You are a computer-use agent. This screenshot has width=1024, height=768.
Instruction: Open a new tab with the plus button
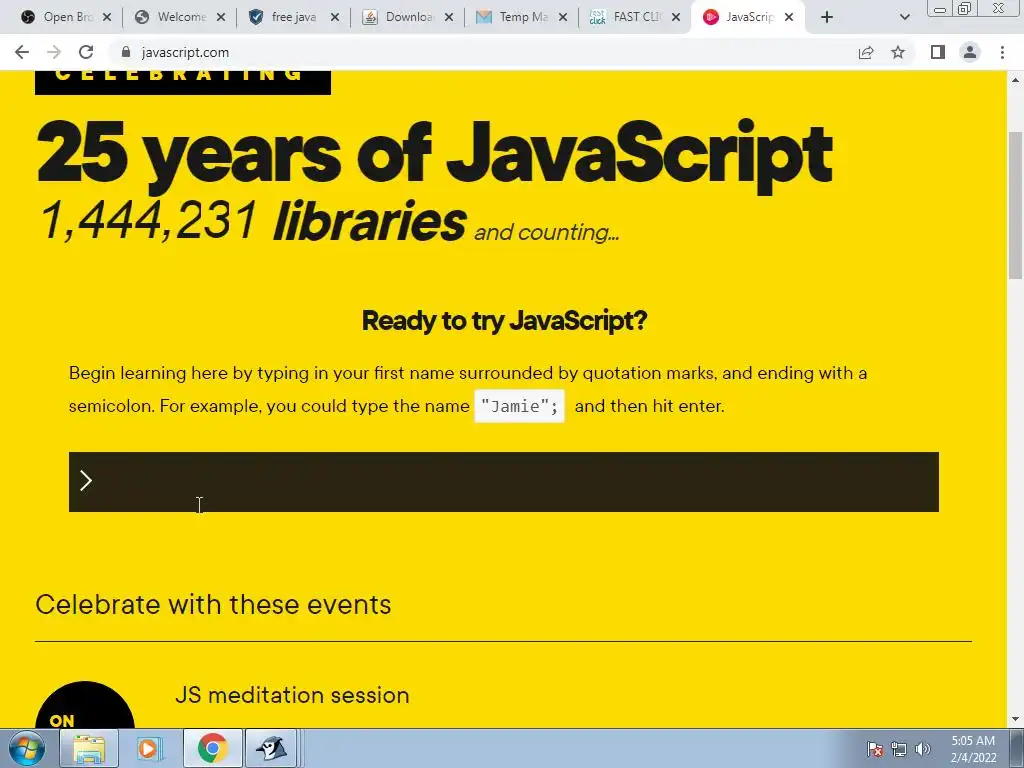pos(827,17)
